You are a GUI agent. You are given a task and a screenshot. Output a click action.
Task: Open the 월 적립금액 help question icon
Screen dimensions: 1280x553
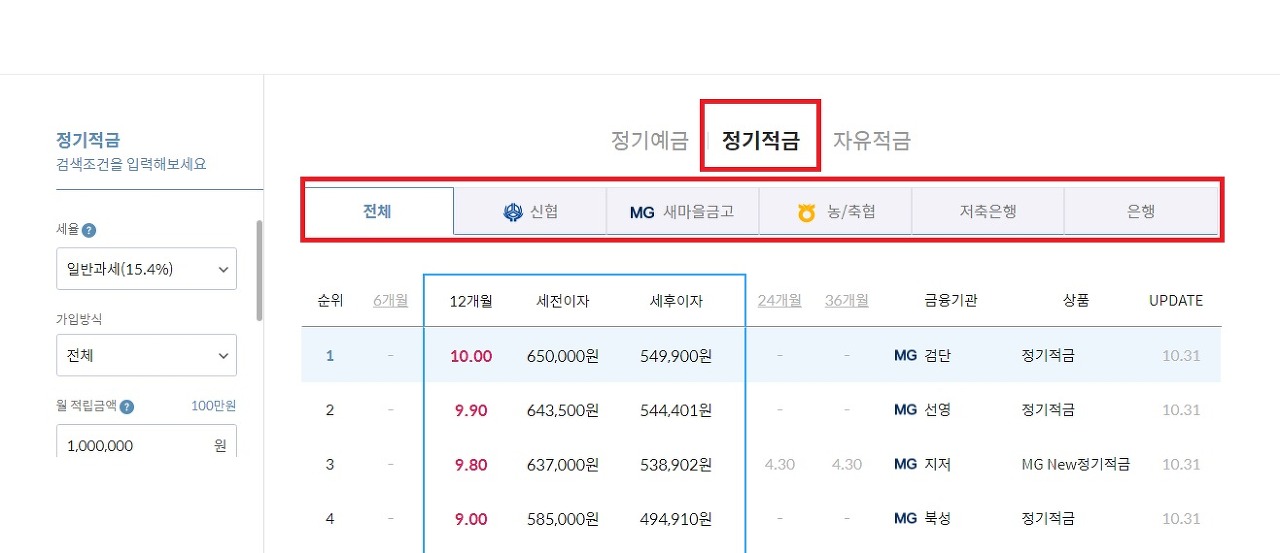coord(127,406)
